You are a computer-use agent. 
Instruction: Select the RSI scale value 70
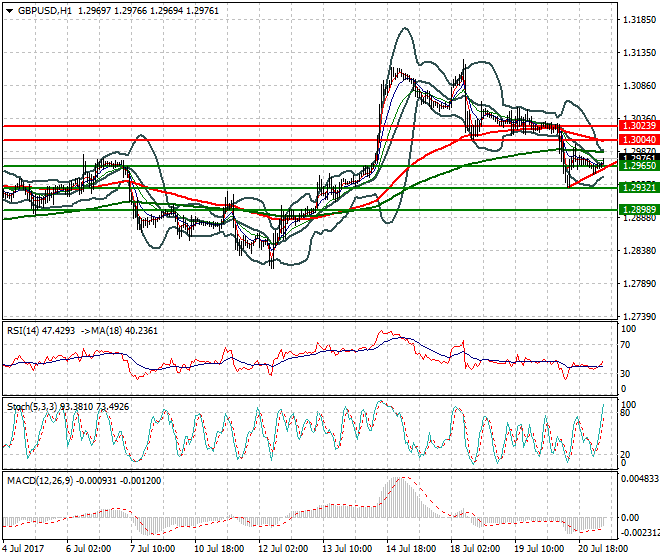625,345
